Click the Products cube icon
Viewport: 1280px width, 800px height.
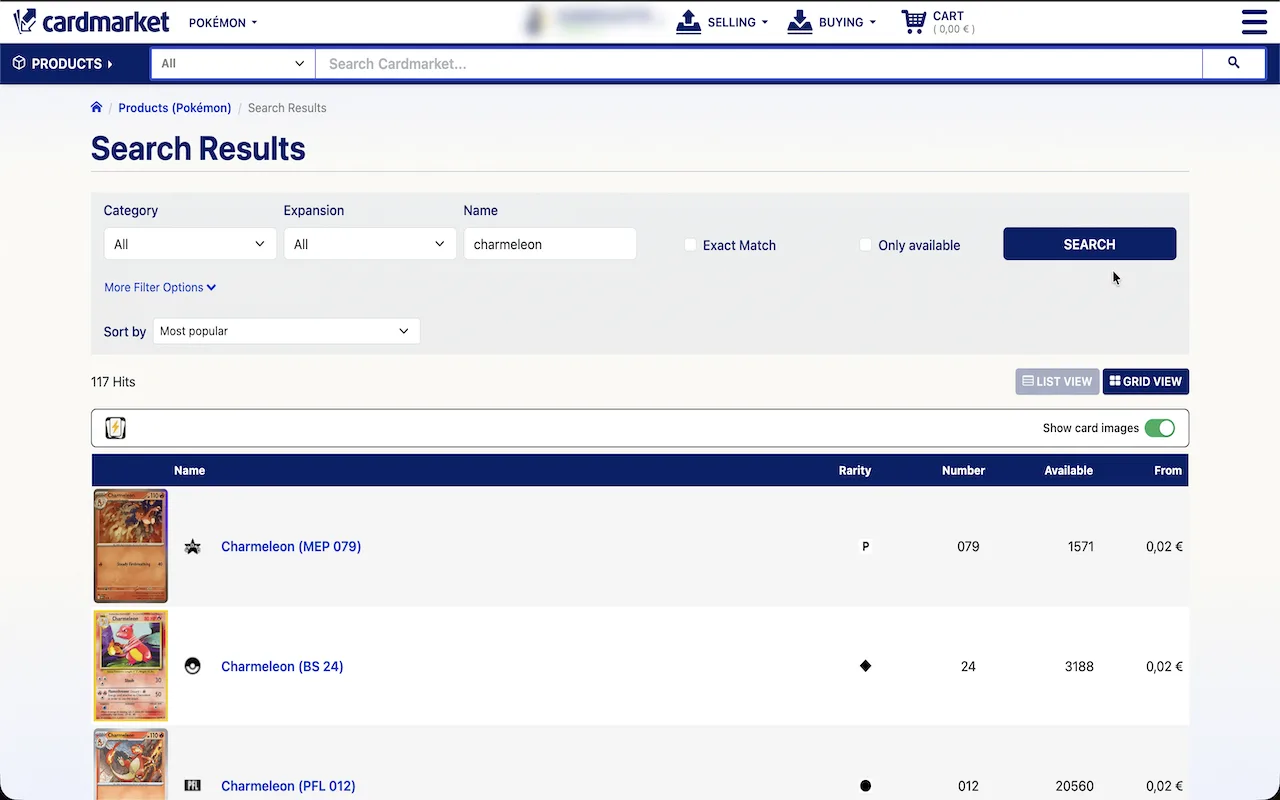point(19,63)
